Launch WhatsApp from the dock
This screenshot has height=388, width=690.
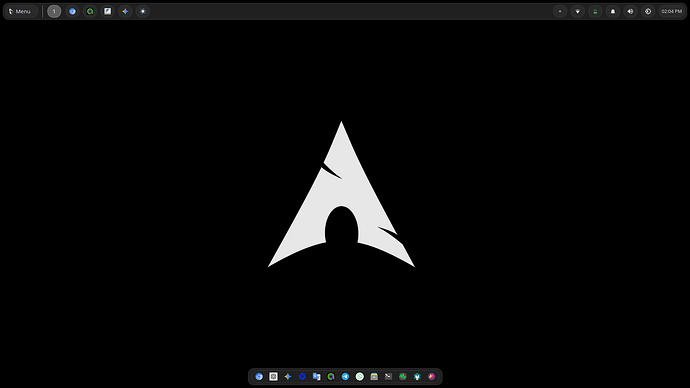(x=360, y=377)
